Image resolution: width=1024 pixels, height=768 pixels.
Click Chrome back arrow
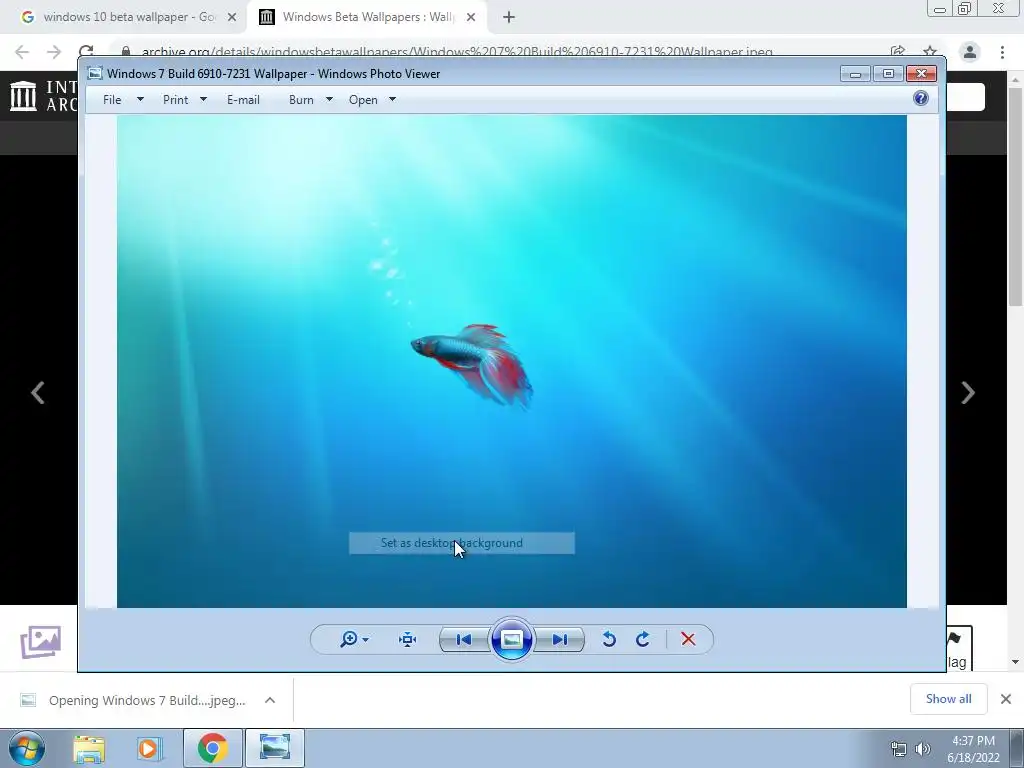tap(22, 52)
